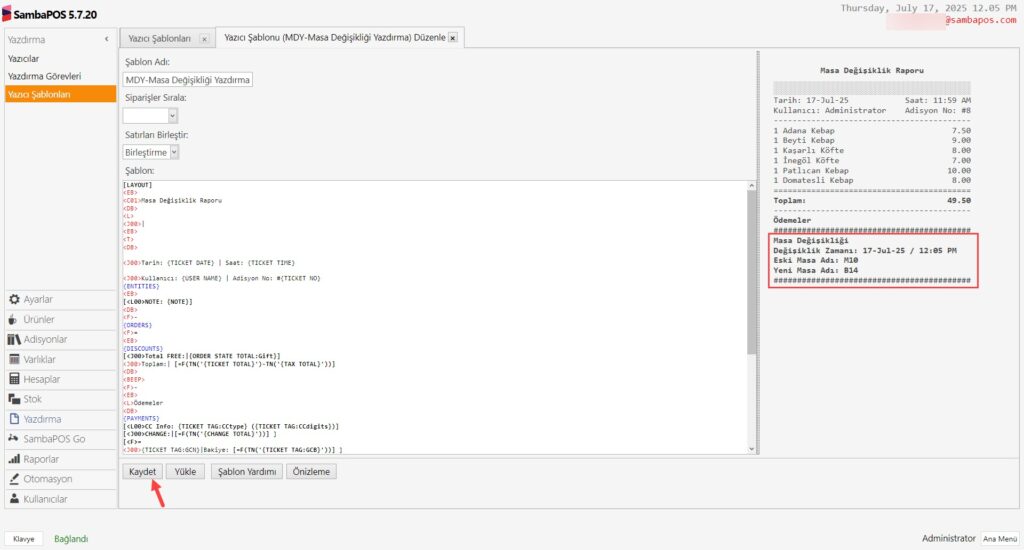
Task: Select Yazıcı Şablonları in the side menu
Action: coord(60,94)
